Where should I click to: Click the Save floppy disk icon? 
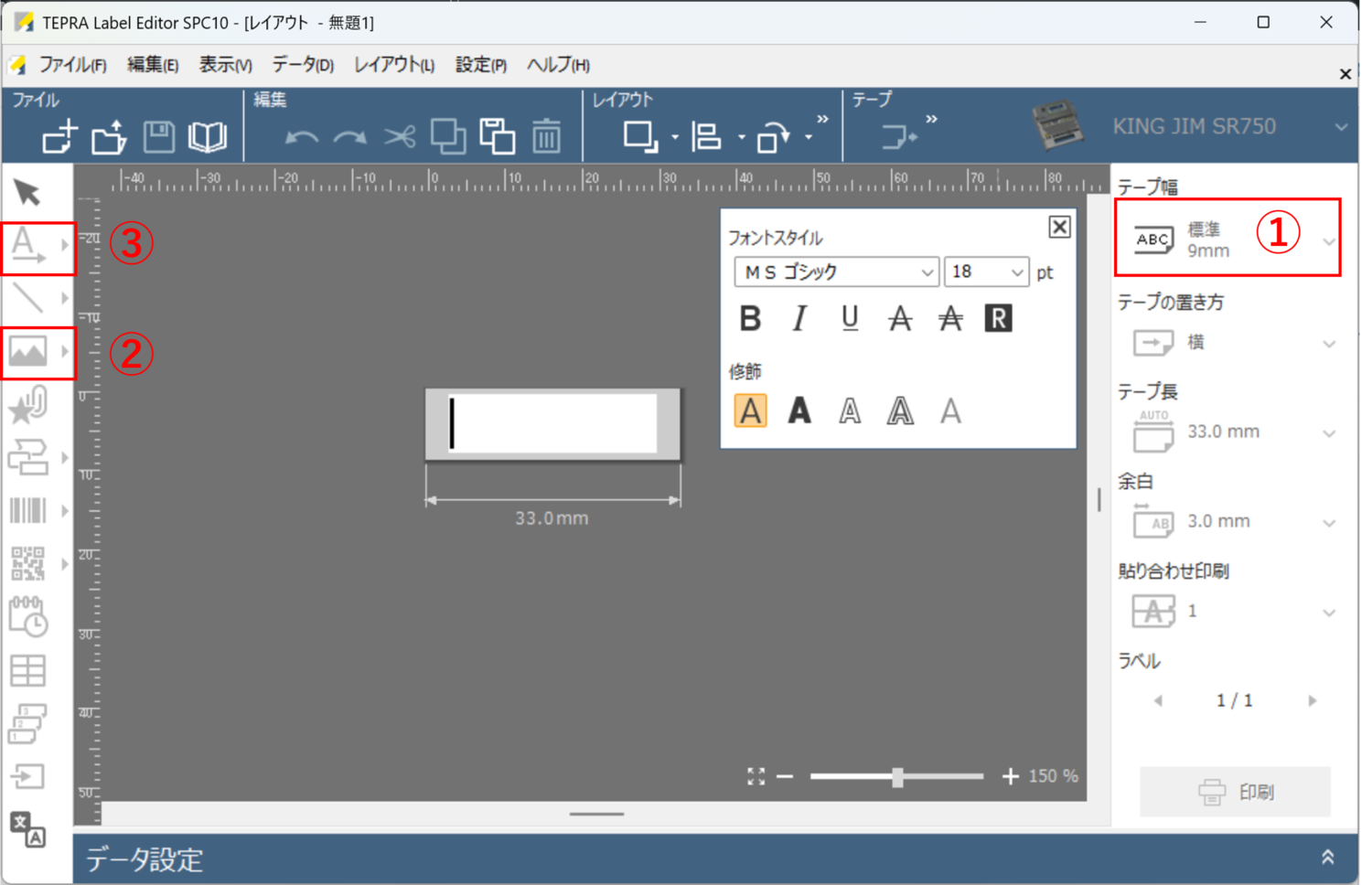[158, 137]
